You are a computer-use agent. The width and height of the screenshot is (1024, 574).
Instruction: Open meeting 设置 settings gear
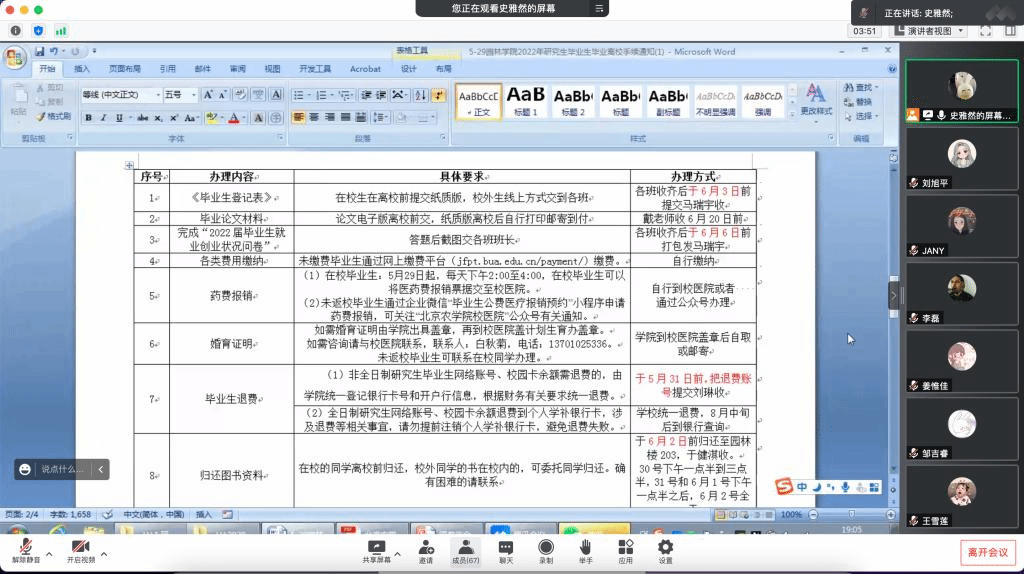(665, 547)
